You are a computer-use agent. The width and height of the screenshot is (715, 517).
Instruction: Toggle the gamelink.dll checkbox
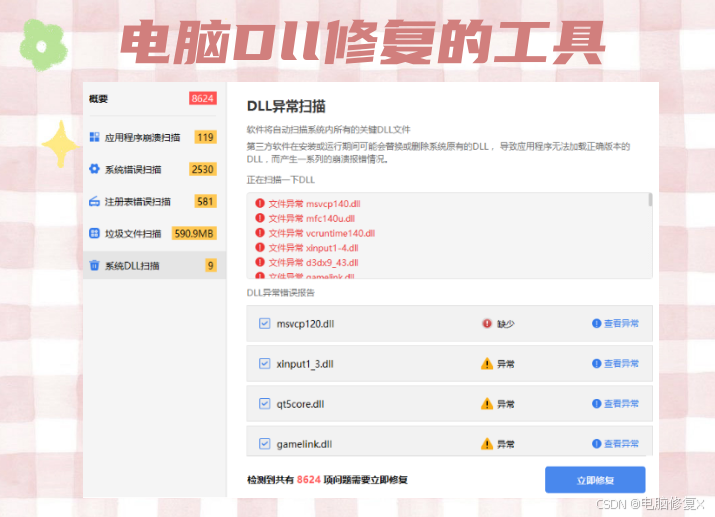264,444
